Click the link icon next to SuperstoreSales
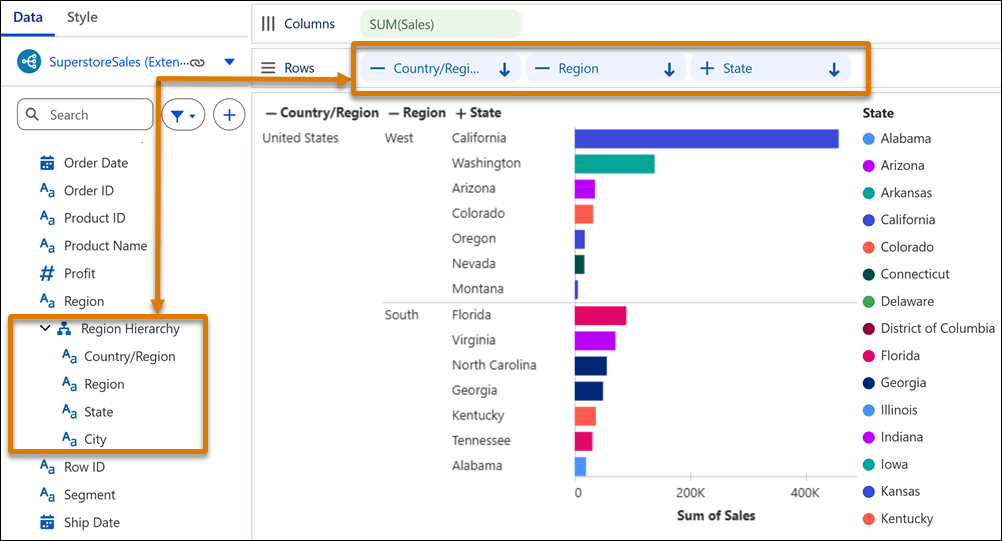This screenshot has width=1002, height=541. tap(197, 63)
